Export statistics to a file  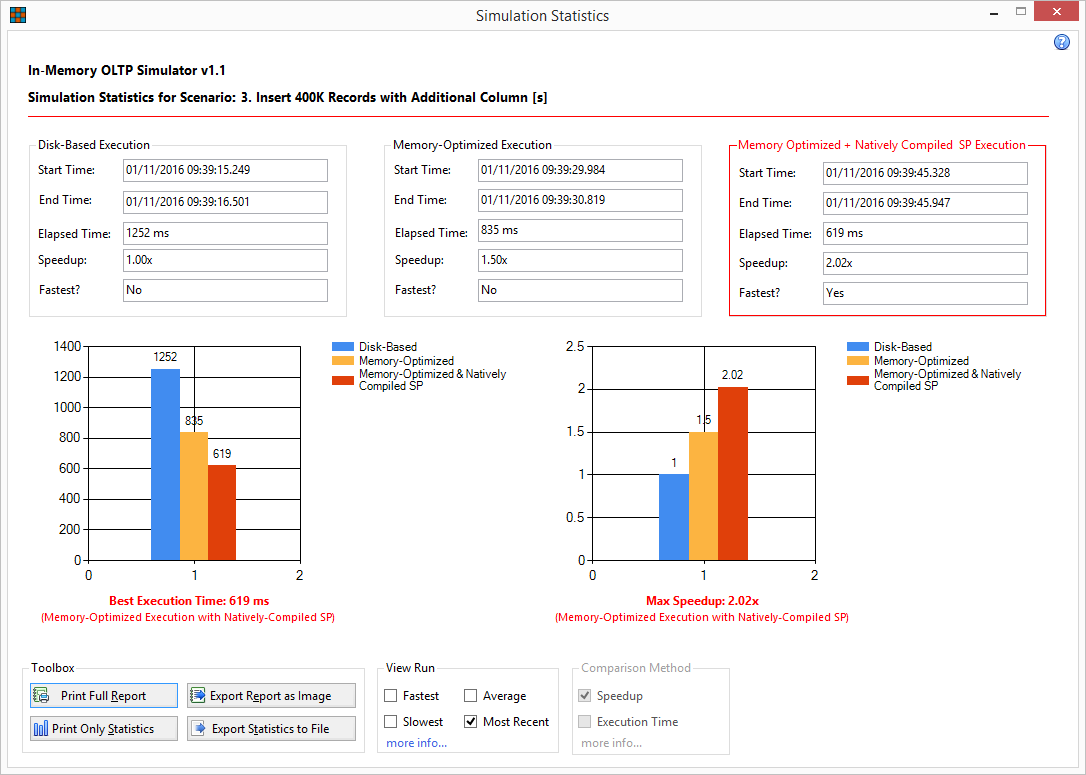pyautogui.click(x=272, y=729)
